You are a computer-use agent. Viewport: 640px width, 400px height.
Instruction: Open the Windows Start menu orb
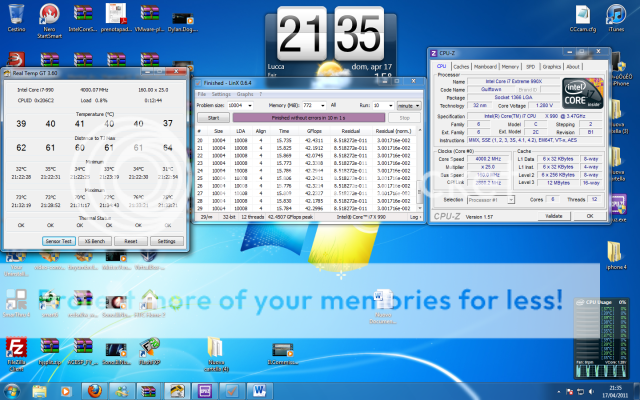[13, 389]
